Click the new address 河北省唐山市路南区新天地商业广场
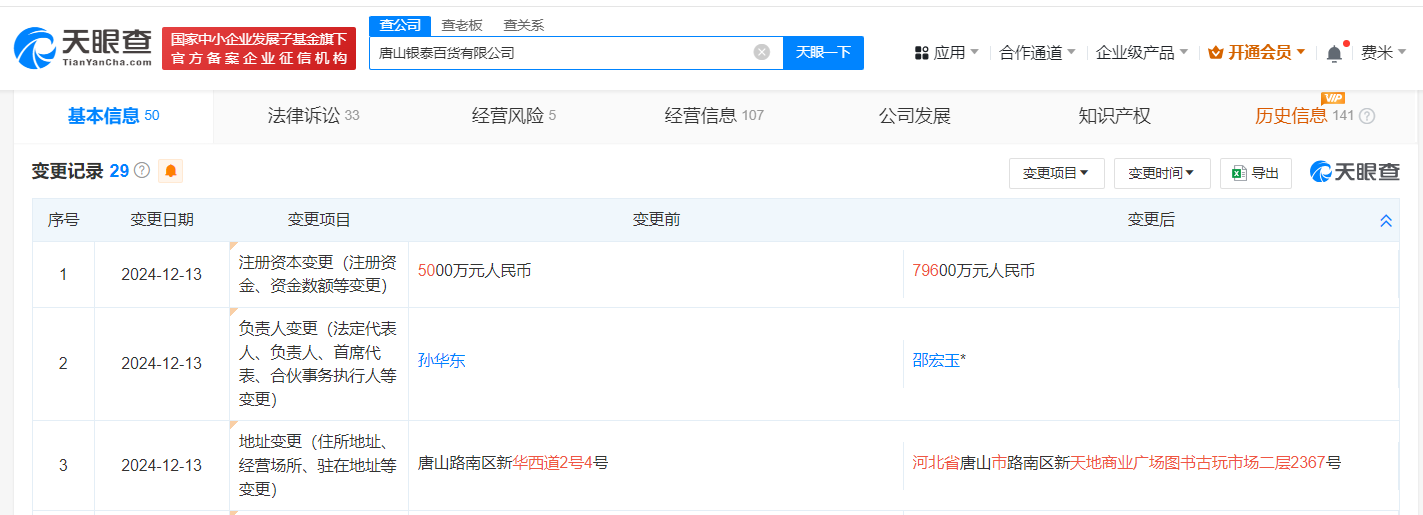This screenshot has height=515, width=1423. pos(1127,462)
